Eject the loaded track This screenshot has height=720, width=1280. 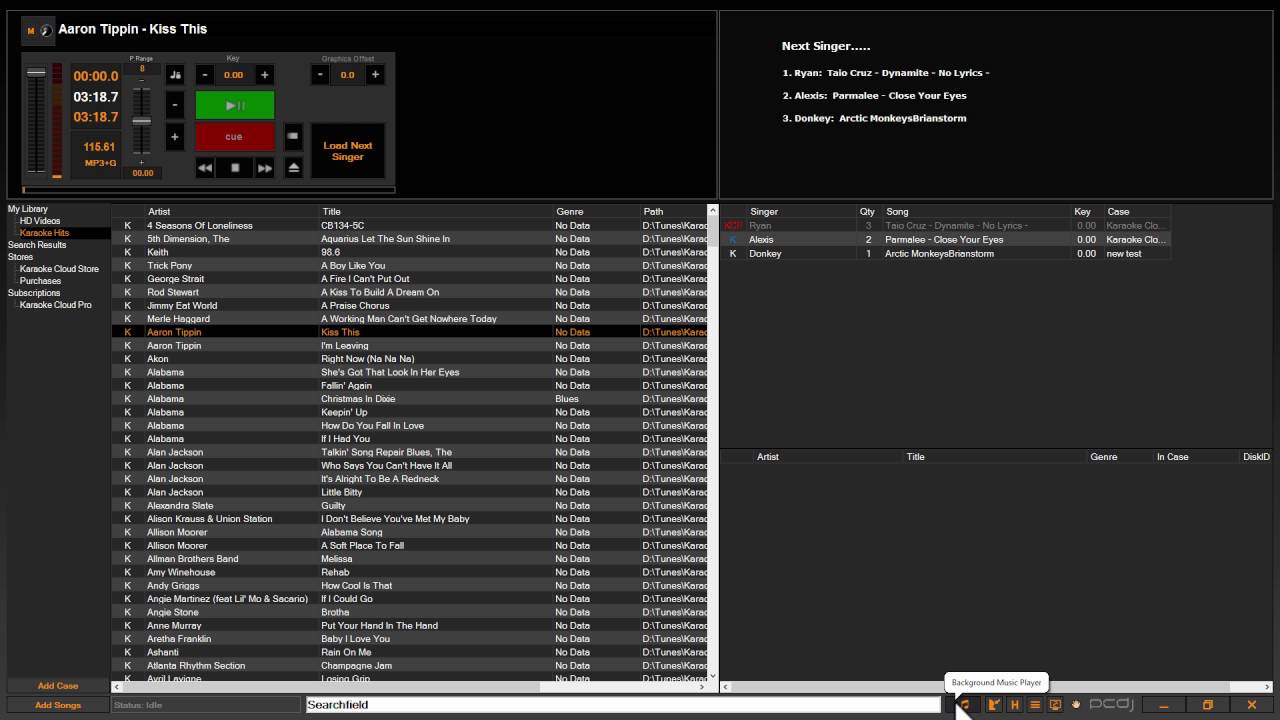tap(293, 168)
